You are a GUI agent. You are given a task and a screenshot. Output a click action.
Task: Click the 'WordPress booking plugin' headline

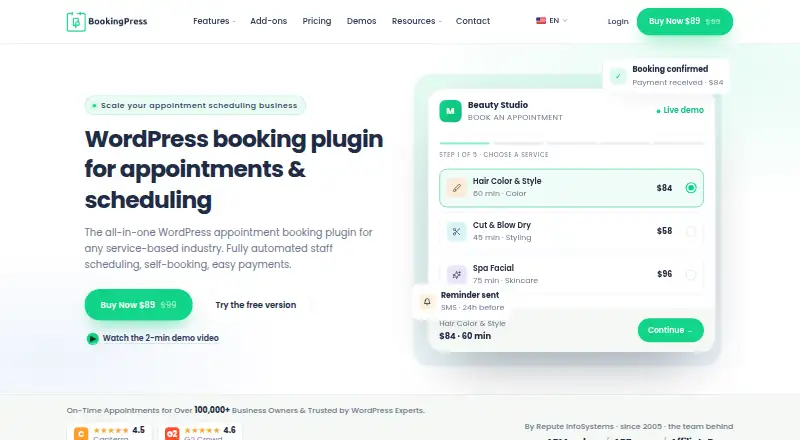point(234,139)
